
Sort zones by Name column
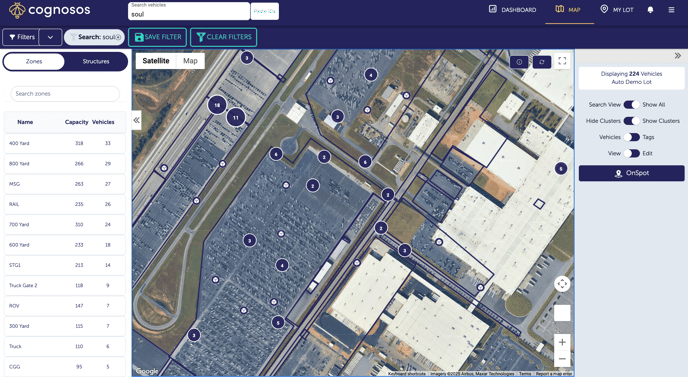[25, 122]
